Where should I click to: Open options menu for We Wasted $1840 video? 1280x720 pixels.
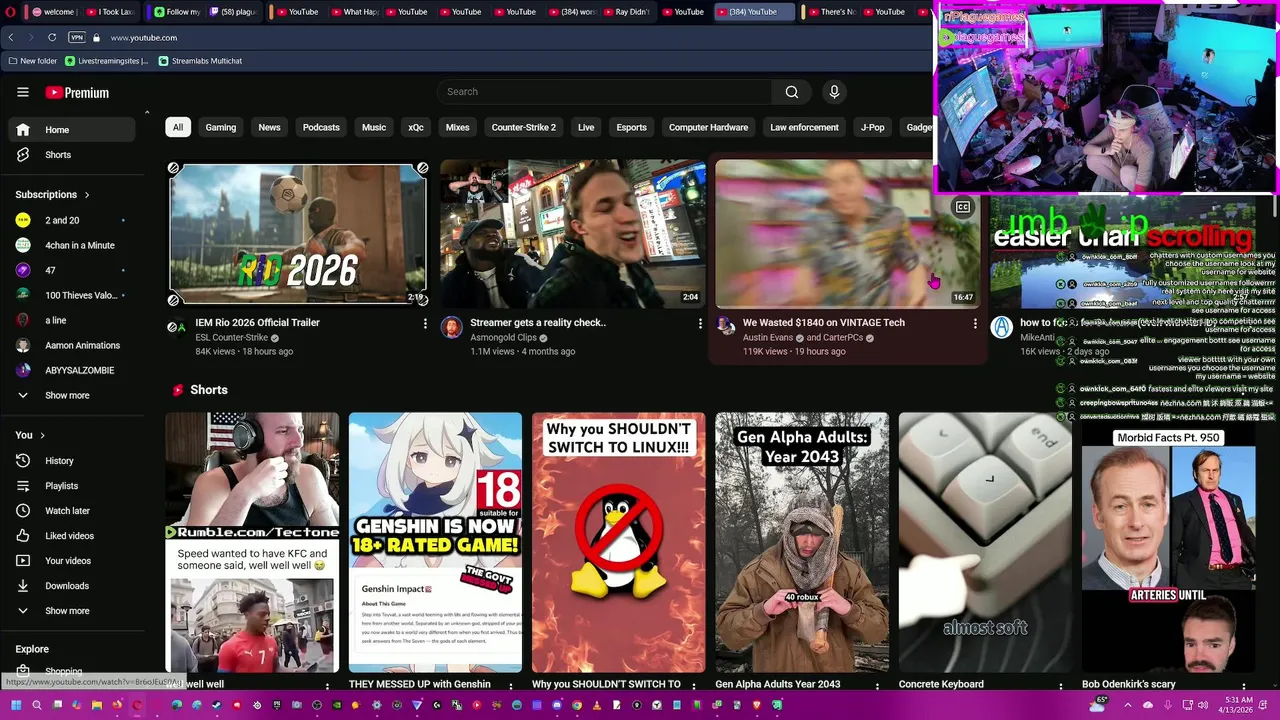(x=975, y=324)
